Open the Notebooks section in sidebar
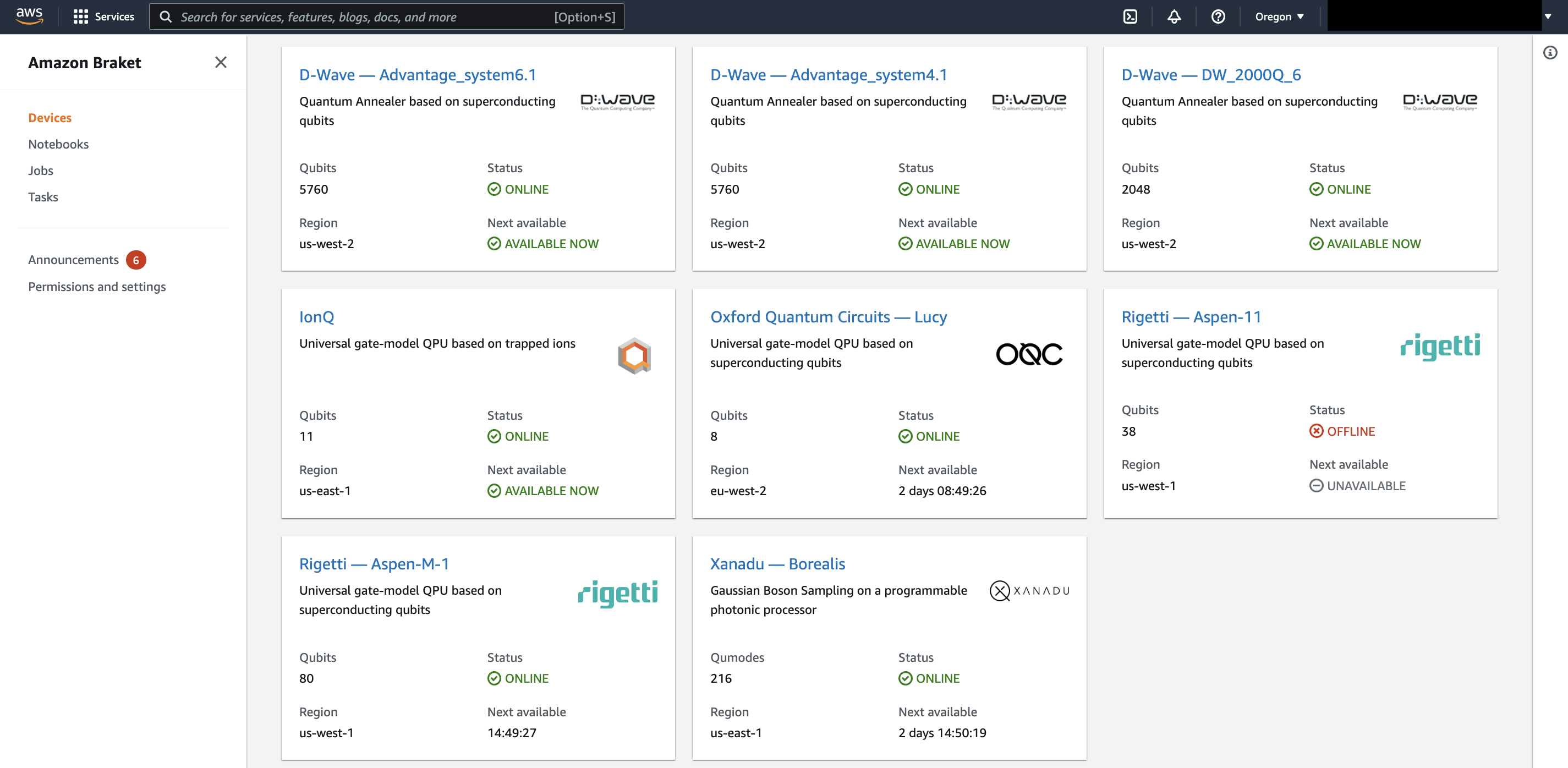The height and width of the screenshot is (768, 1568). point(58,143)
